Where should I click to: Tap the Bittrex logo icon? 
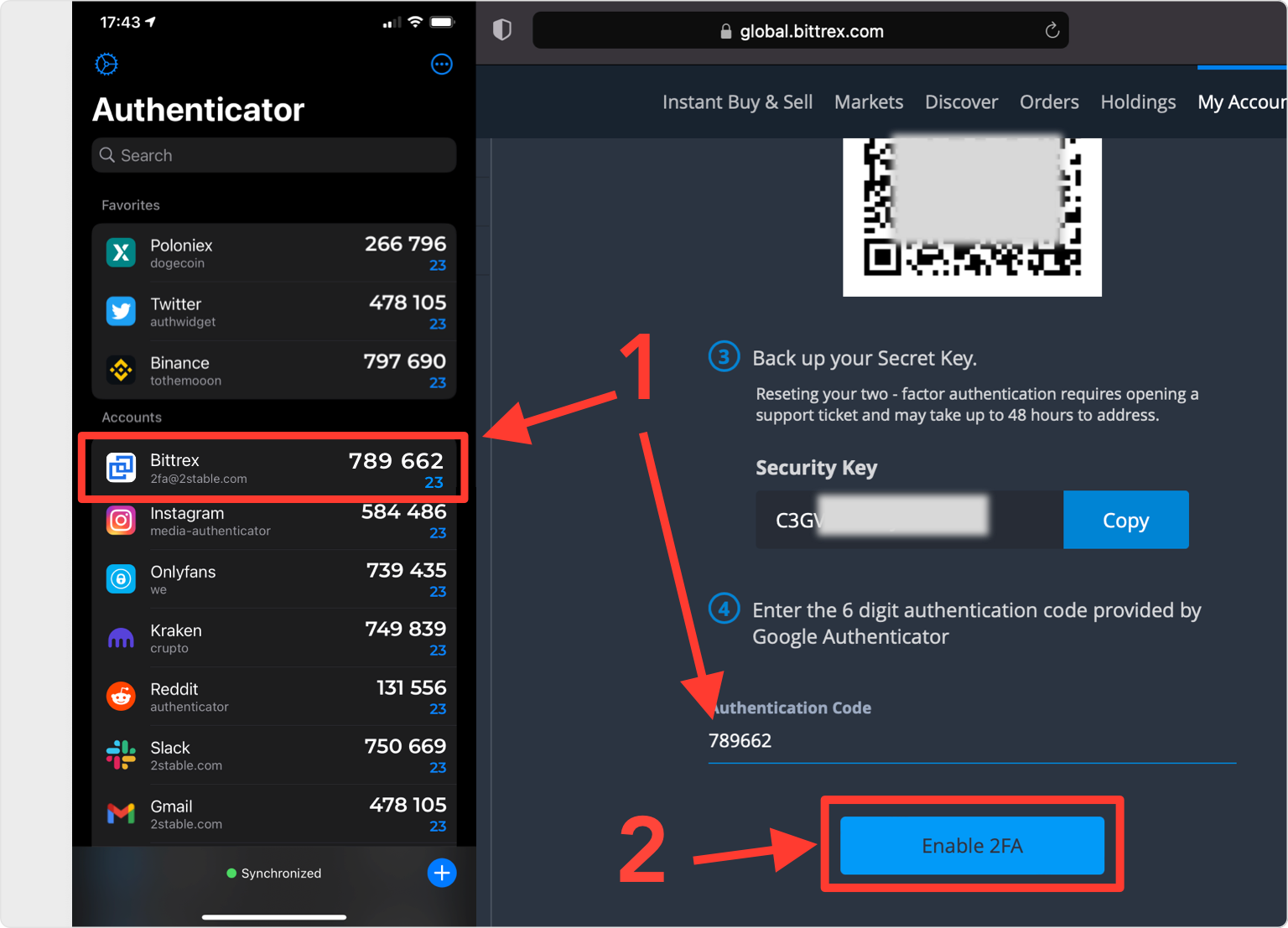pyautogui.click(x=121, y=468)
